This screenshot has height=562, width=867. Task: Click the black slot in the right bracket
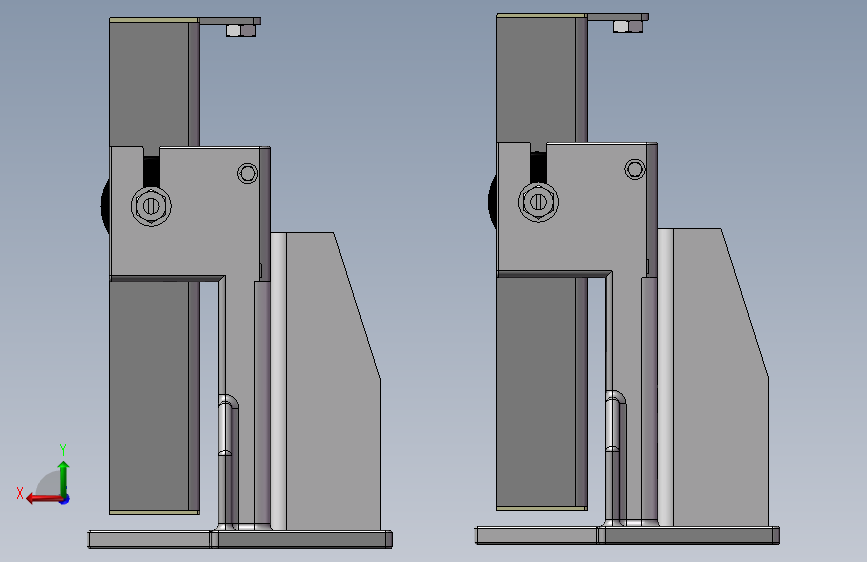(538, 168)
